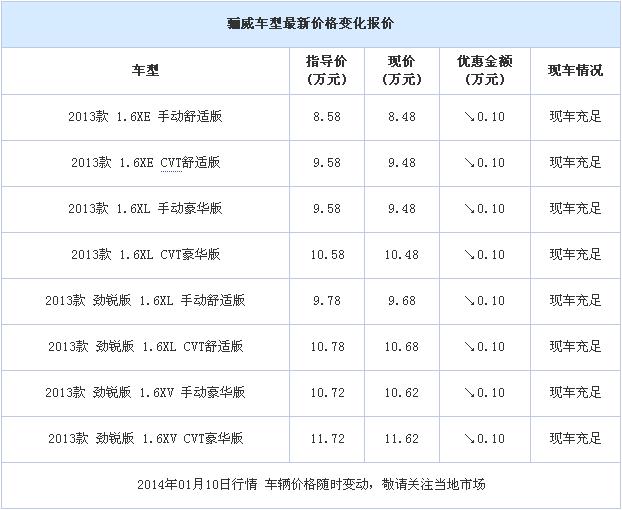Open the 2013款 1.6XE CVT舒适版 link
The image size is (622, 510).
pyautogui.click(x=145, y=163)
